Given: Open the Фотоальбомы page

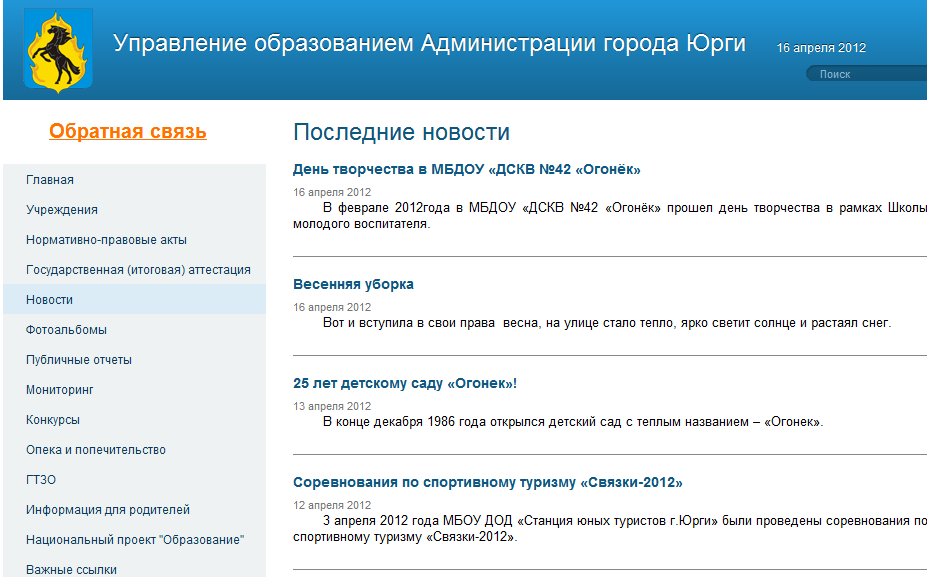Looking at the screenshot, I should pos(66,330).
